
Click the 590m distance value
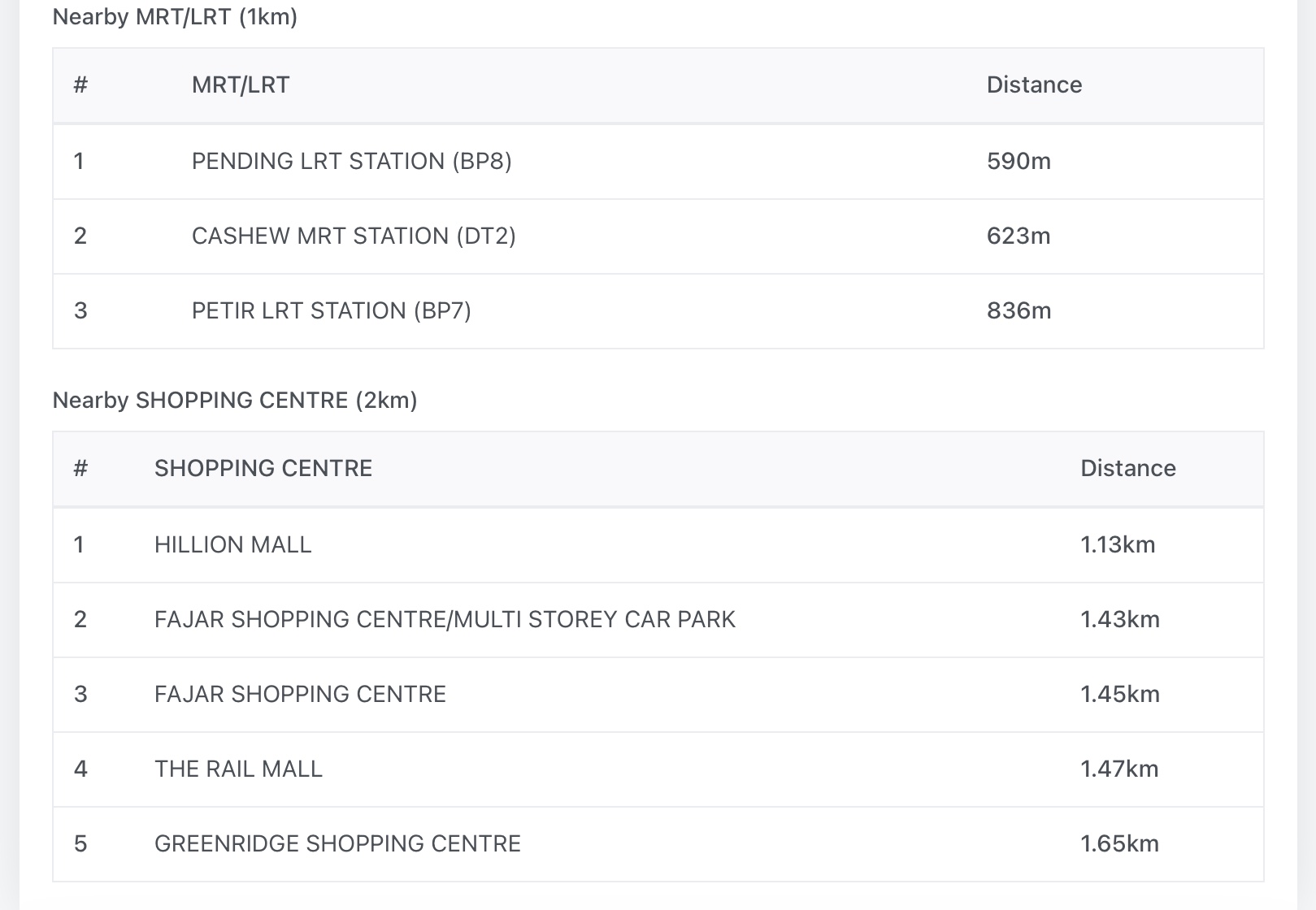click(x=1018, y=161)
